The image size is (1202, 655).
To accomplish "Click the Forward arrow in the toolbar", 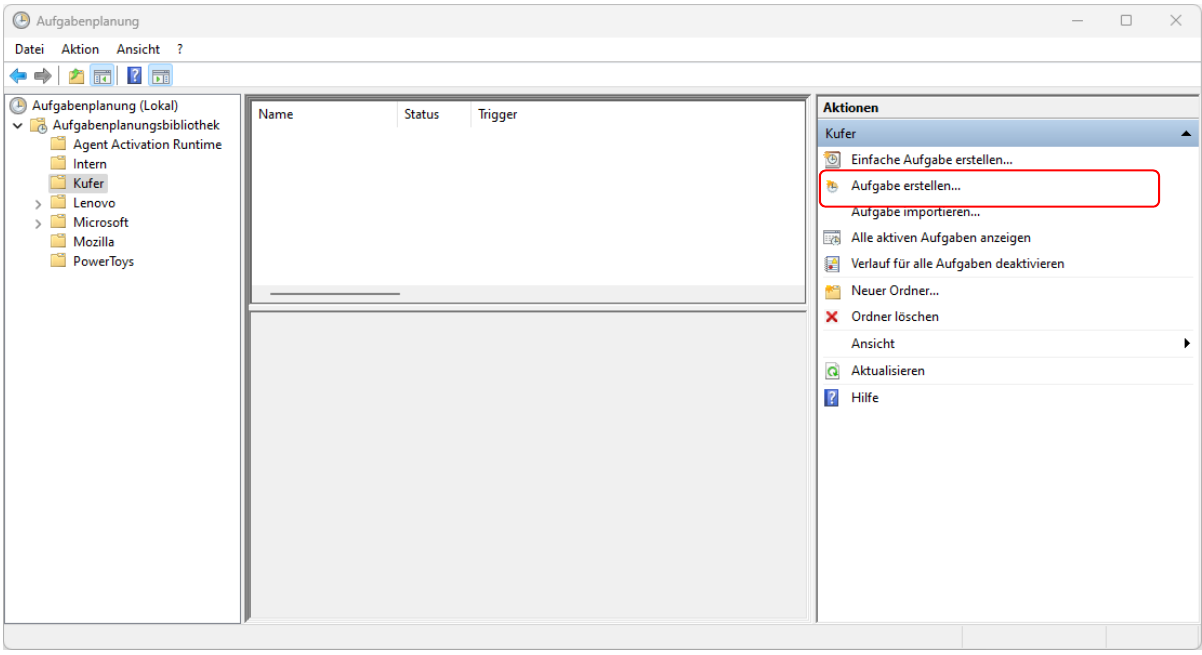I will [x=43, y=76].
